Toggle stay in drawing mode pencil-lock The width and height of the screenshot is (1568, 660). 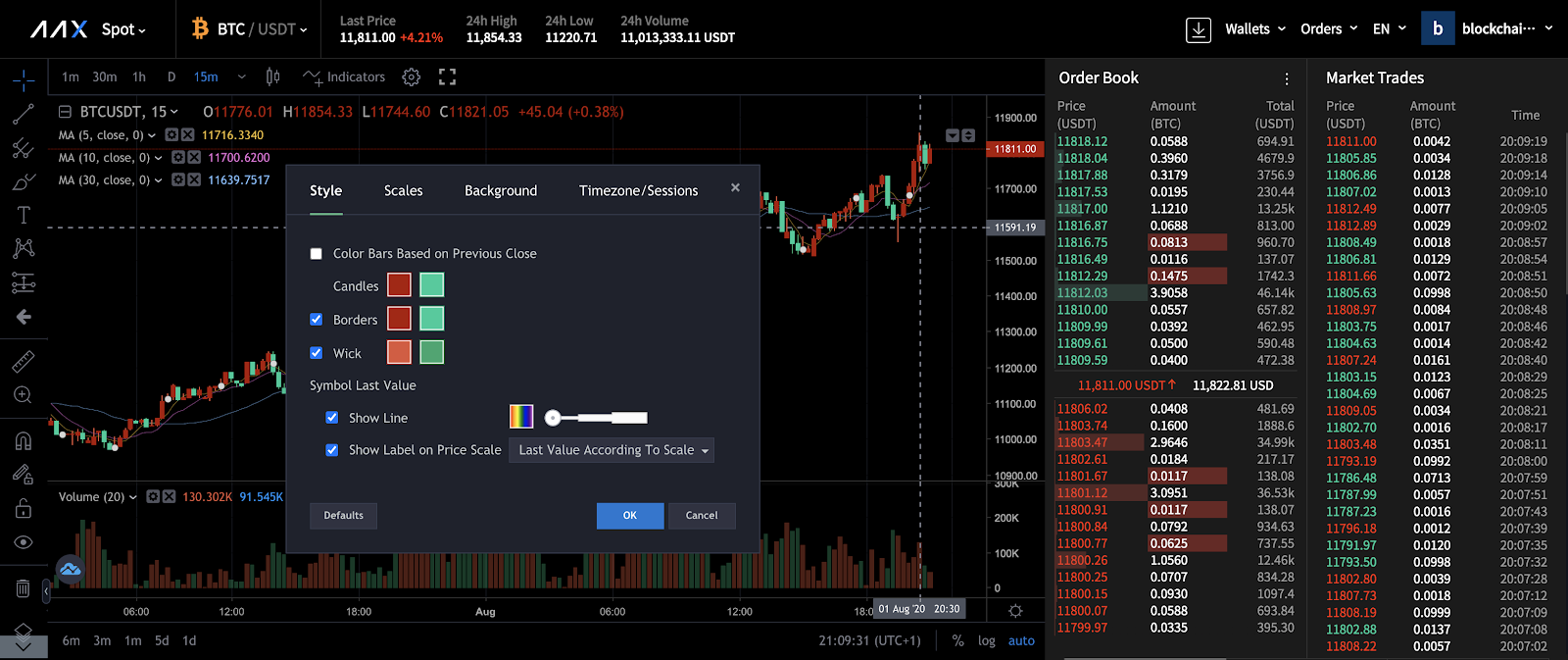pos(24,475)
